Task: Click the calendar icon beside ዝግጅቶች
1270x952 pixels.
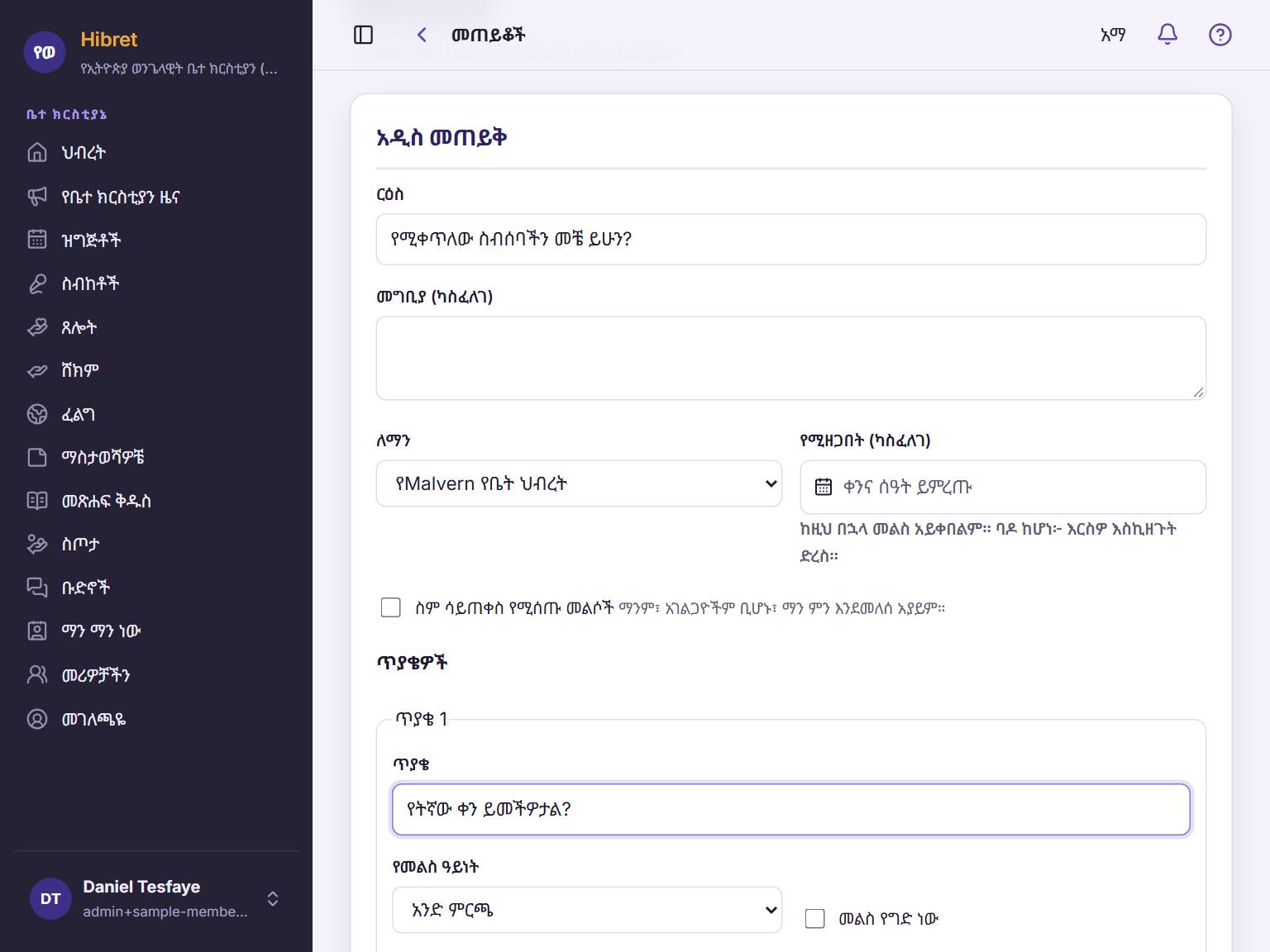Action: (37, 240)
